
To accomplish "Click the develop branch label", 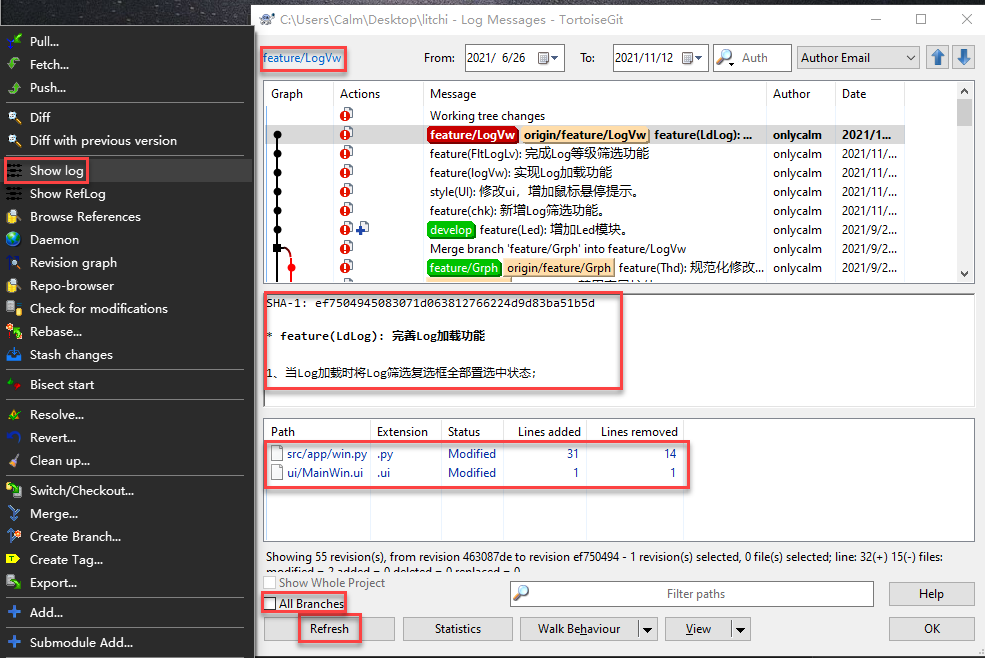I will click(451, 230).
